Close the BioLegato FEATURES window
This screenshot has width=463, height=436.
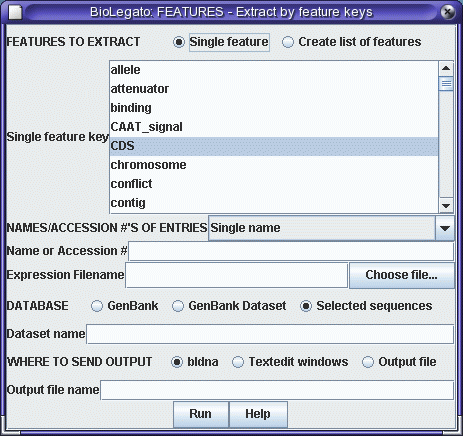[x=448, y=12]
